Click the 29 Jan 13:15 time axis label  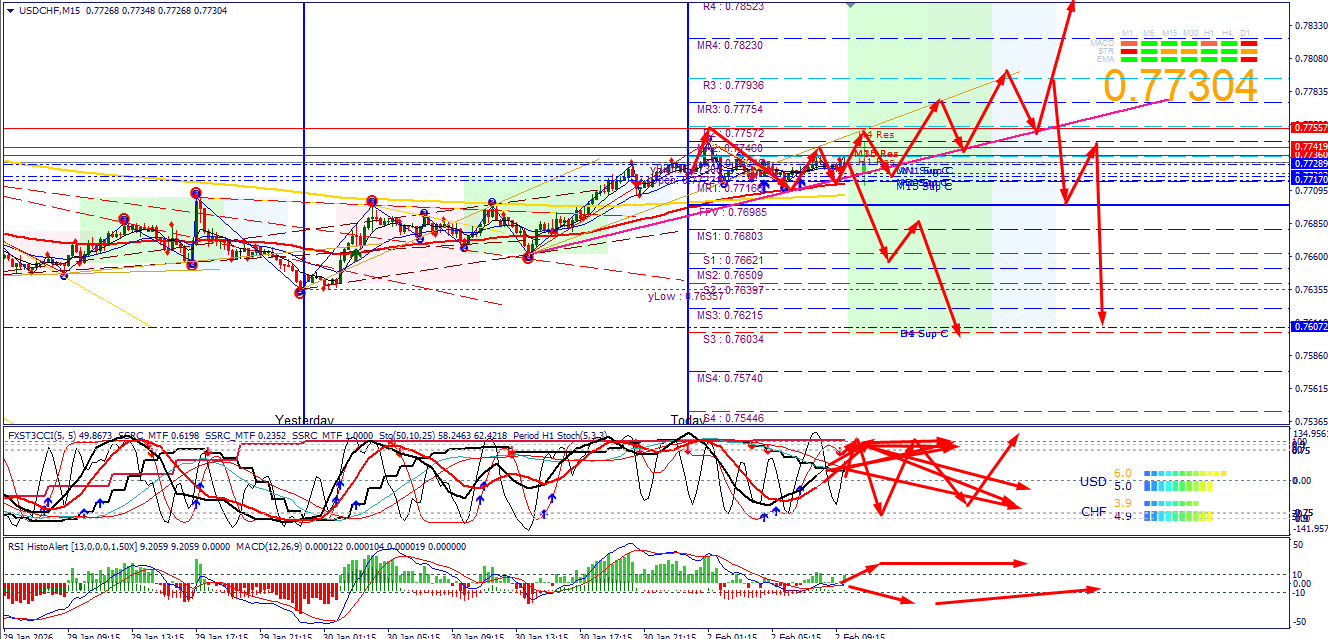point(157,634)
